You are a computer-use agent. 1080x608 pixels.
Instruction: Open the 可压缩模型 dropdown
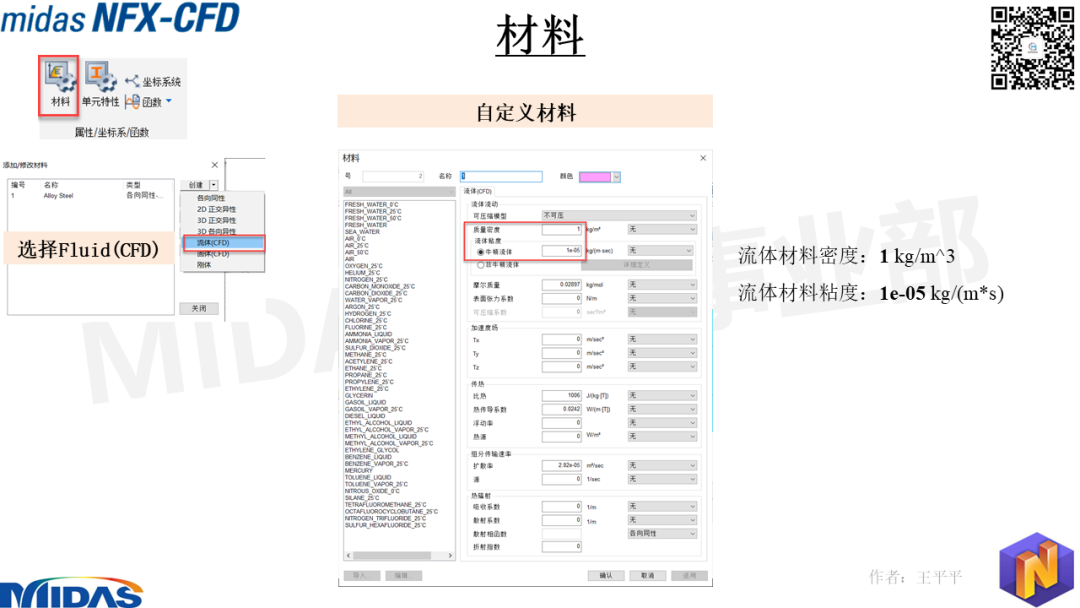point(619,216)
